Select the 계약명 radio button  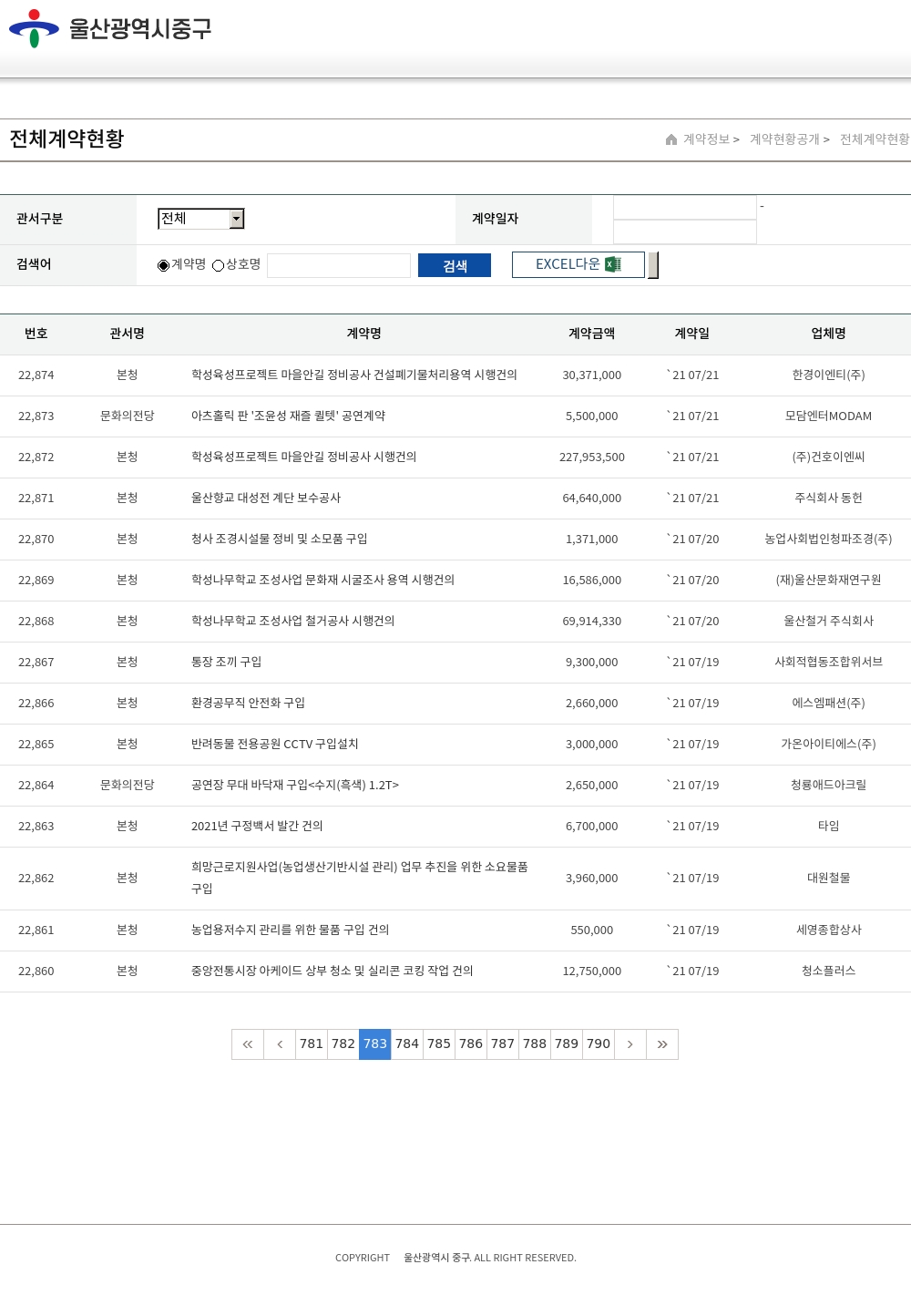click(164, 265)
